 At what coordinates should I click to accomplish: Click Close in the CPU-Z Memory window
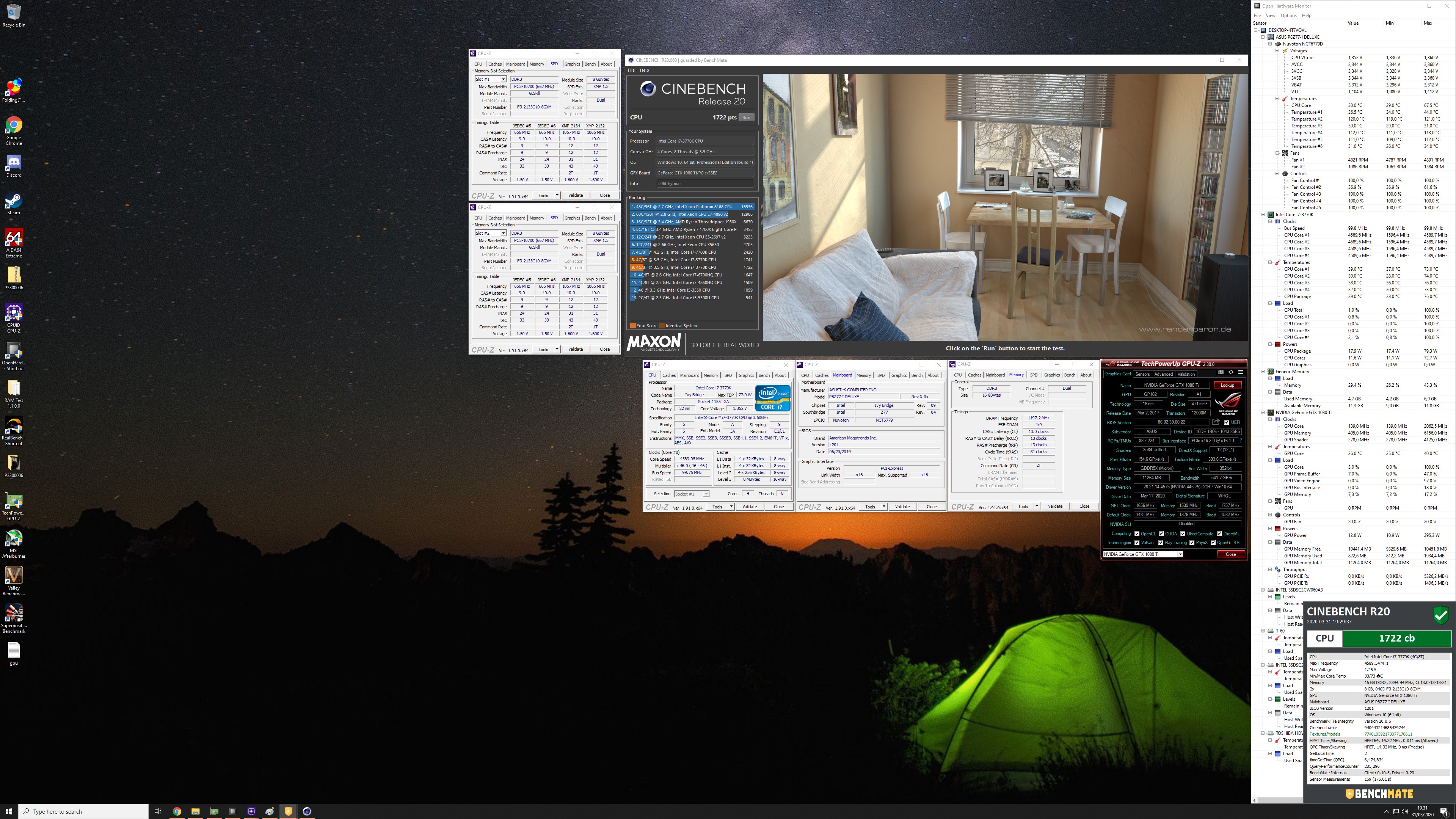1084,507
